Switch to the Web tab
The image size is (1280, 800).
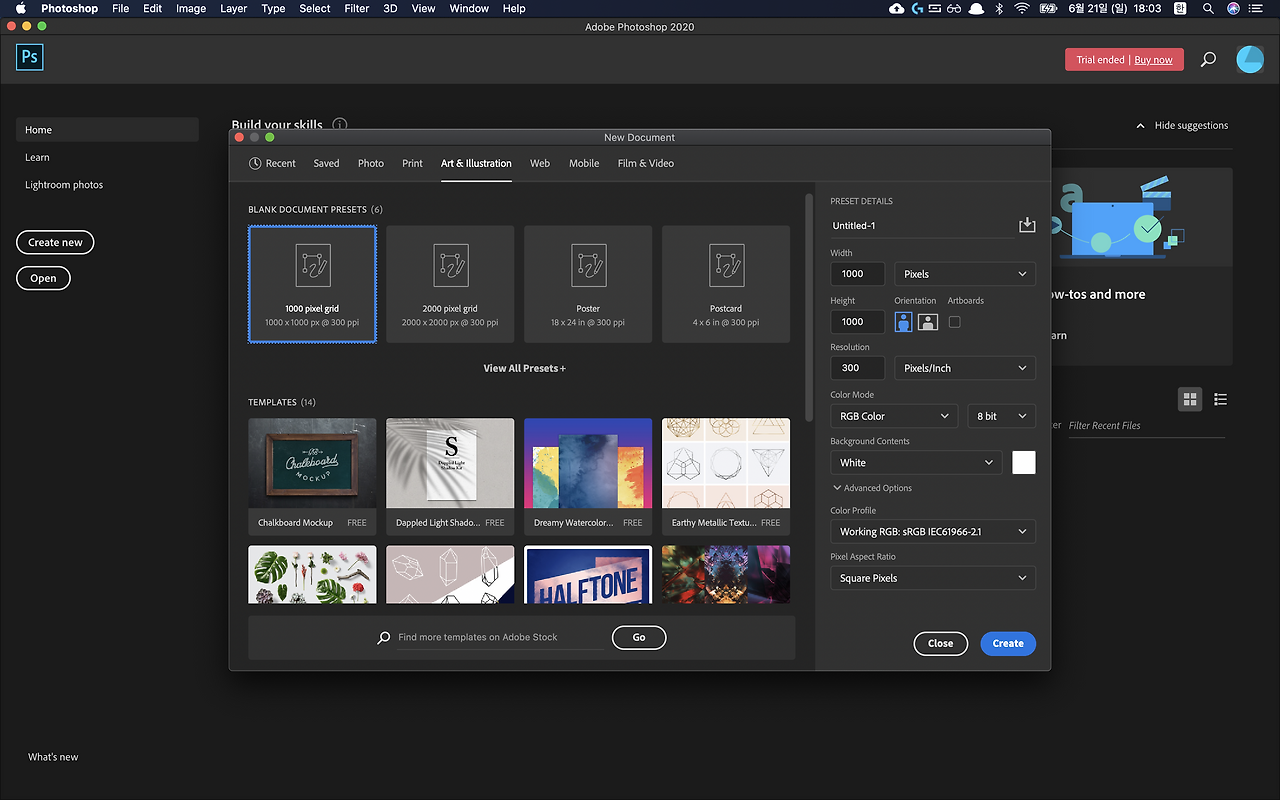click(540, 163)
